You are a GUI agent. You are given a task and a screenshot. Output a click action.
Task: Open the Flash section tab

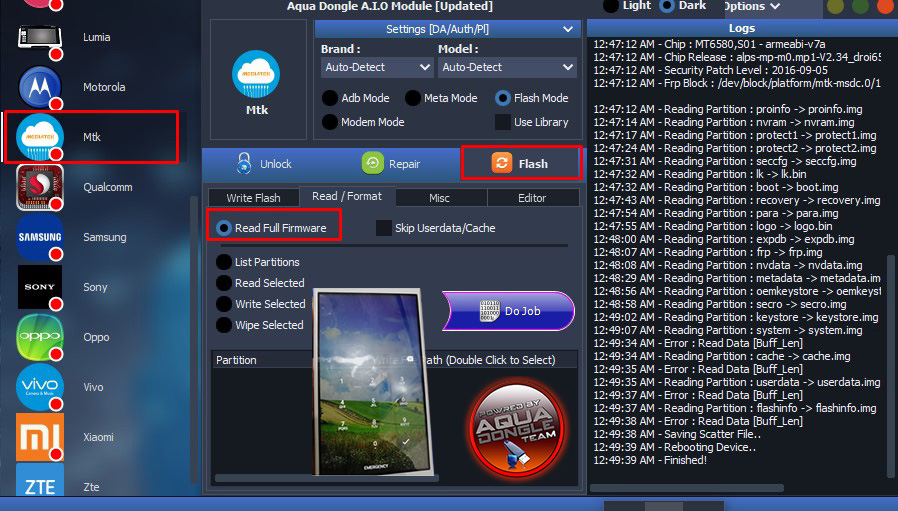point(521,163)
